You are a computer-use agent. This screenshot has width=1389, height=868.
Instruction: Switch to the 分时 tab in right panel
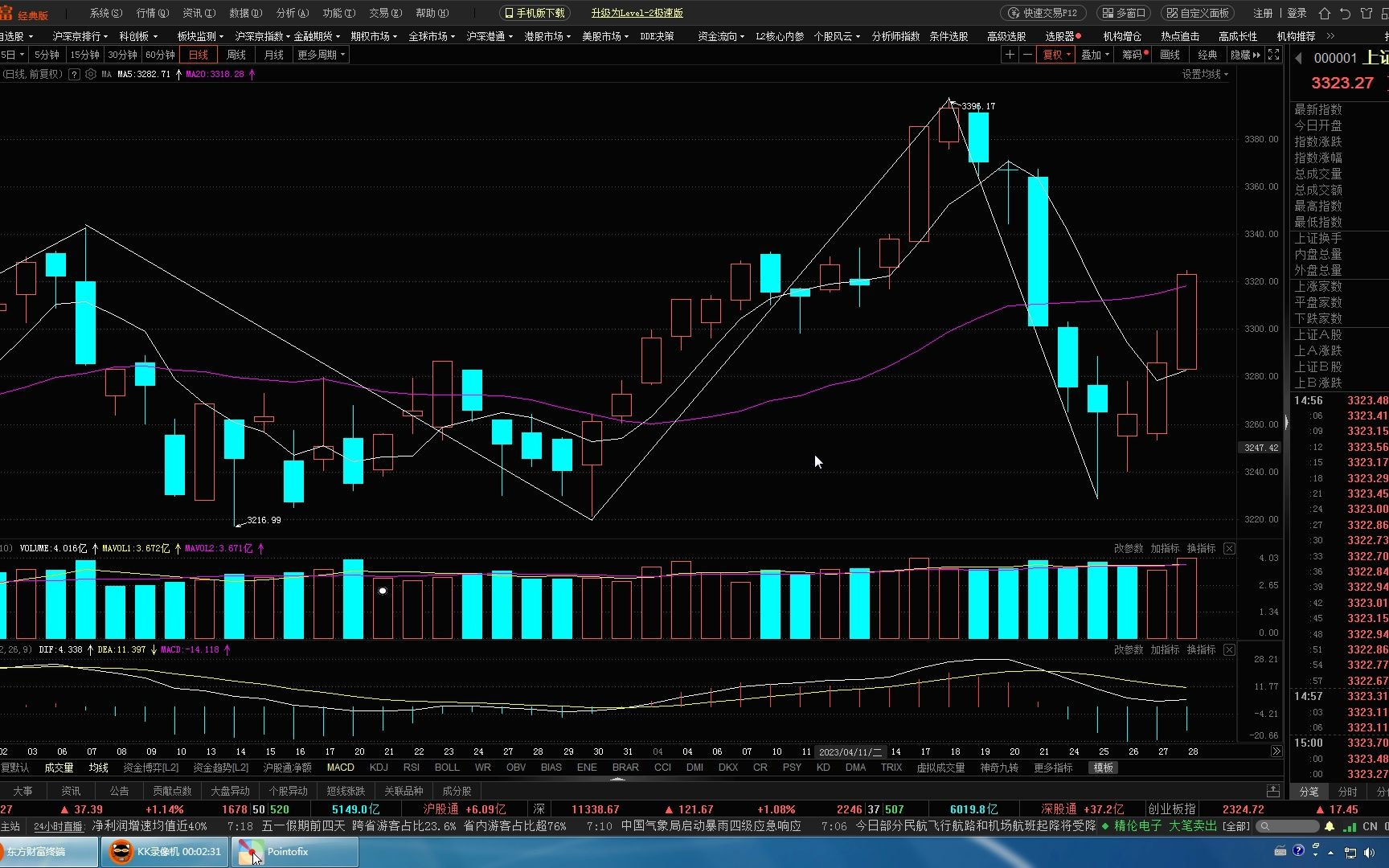(x=1347, y=792)
